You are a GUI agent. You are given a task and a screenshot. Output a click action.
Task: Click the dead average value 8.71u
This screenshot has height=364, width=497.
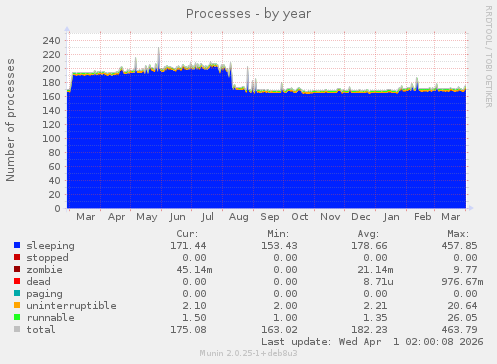click(x=378, y=282)
